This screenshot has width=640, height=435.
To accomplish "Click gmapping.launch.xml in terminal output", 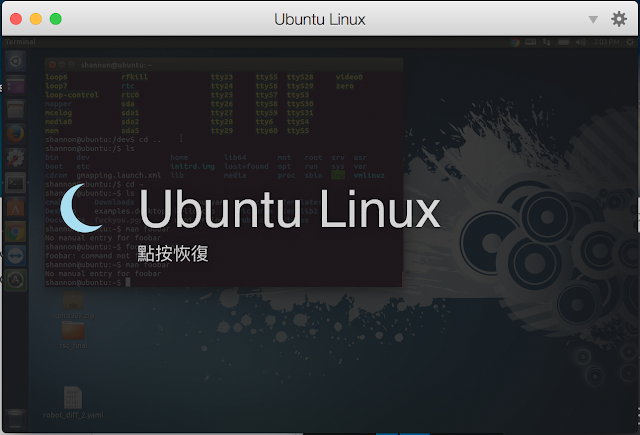I will [x=118, y=175].
